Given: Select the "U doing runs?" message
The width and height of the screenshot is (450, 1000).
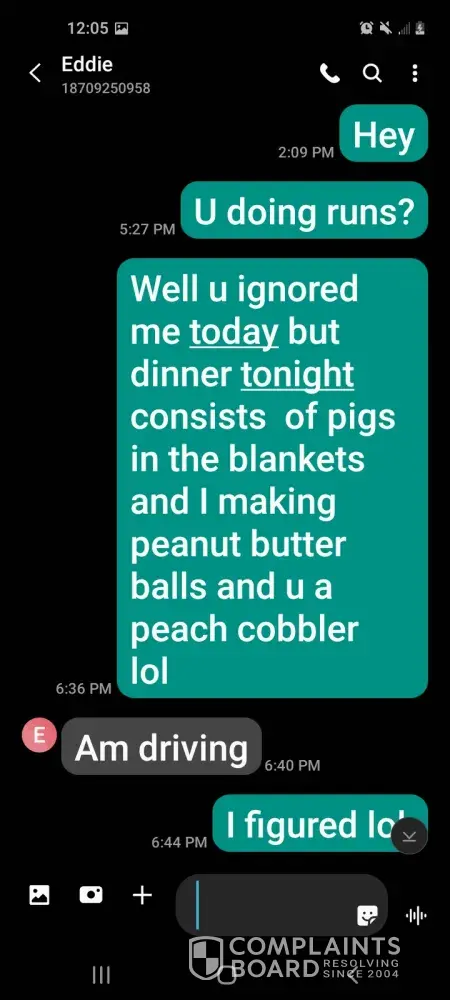Looking at the screenshot, I should tap(304, 210).
